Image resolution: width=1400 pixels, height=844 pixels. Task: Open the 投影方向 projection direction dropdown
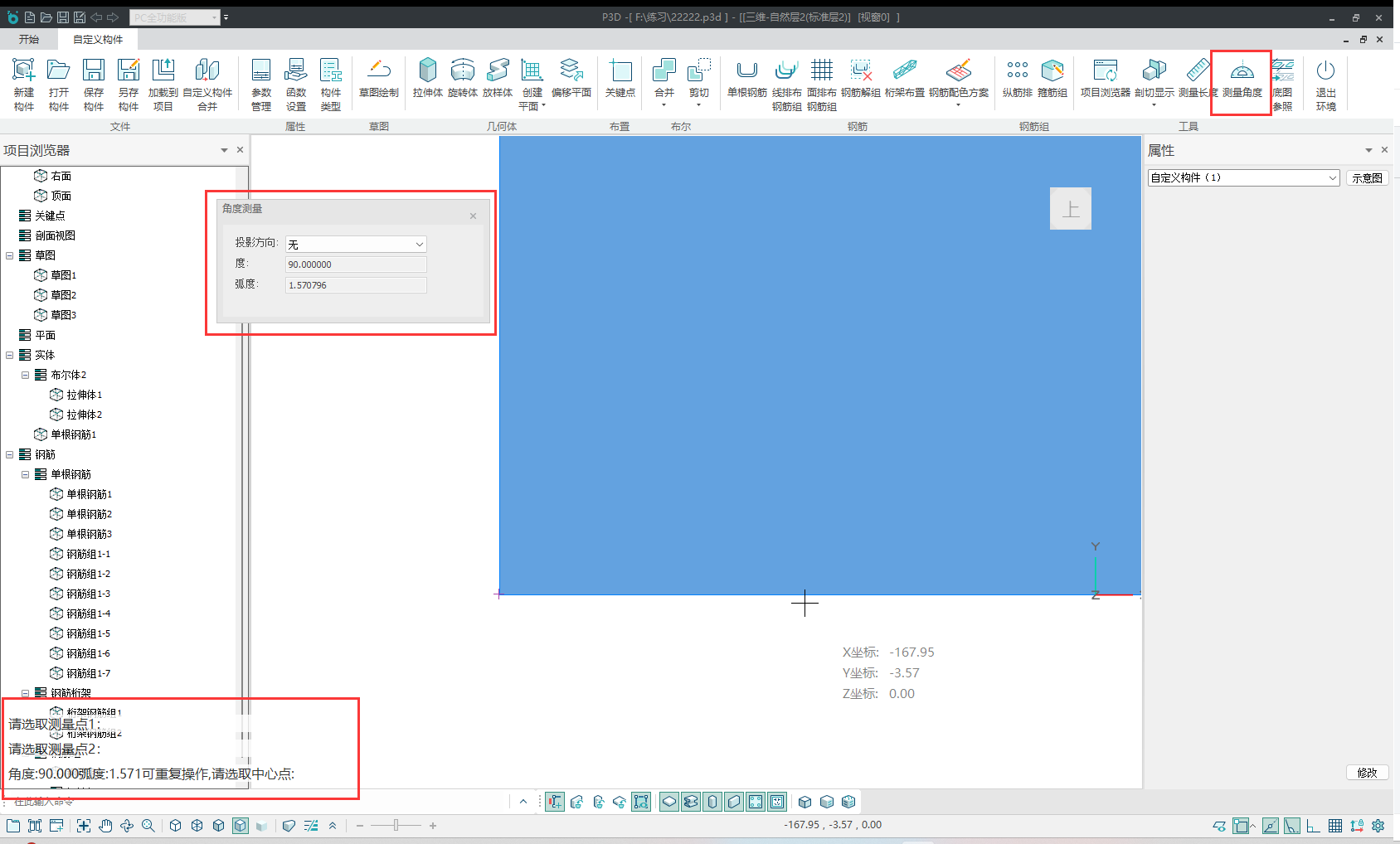click(356, 244)
